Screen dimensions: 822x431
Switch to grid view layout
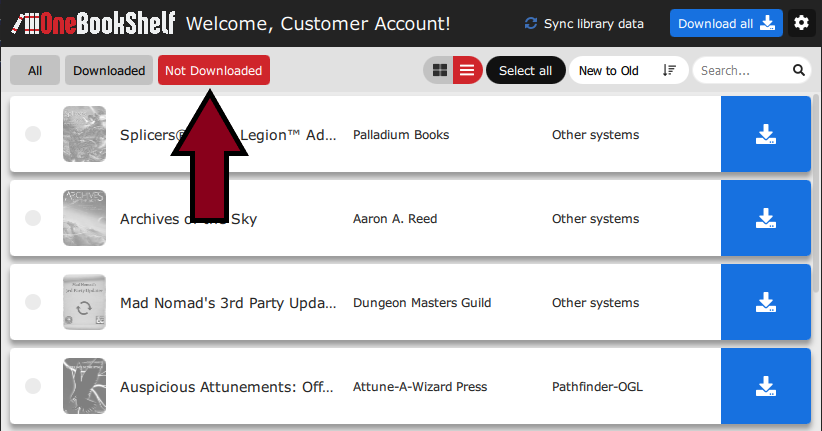(x=439, y=71)
